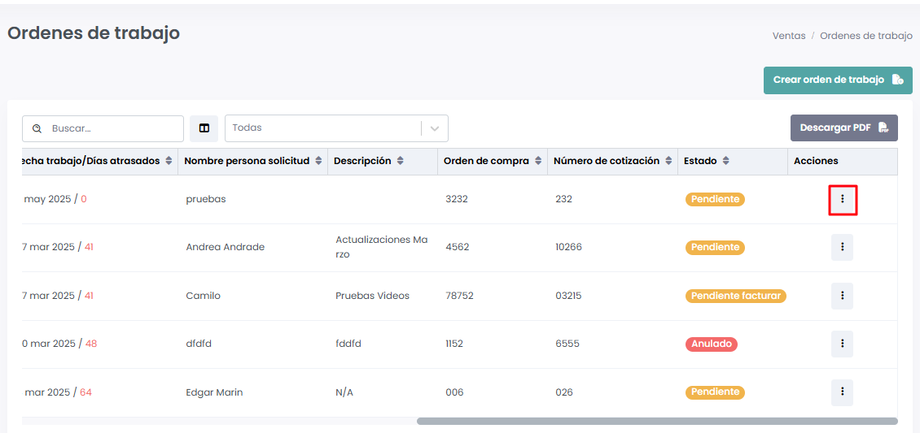The width and height of the screenshot is (920, 433).
Task: Sort by Estado column
Action: point(726,161)
